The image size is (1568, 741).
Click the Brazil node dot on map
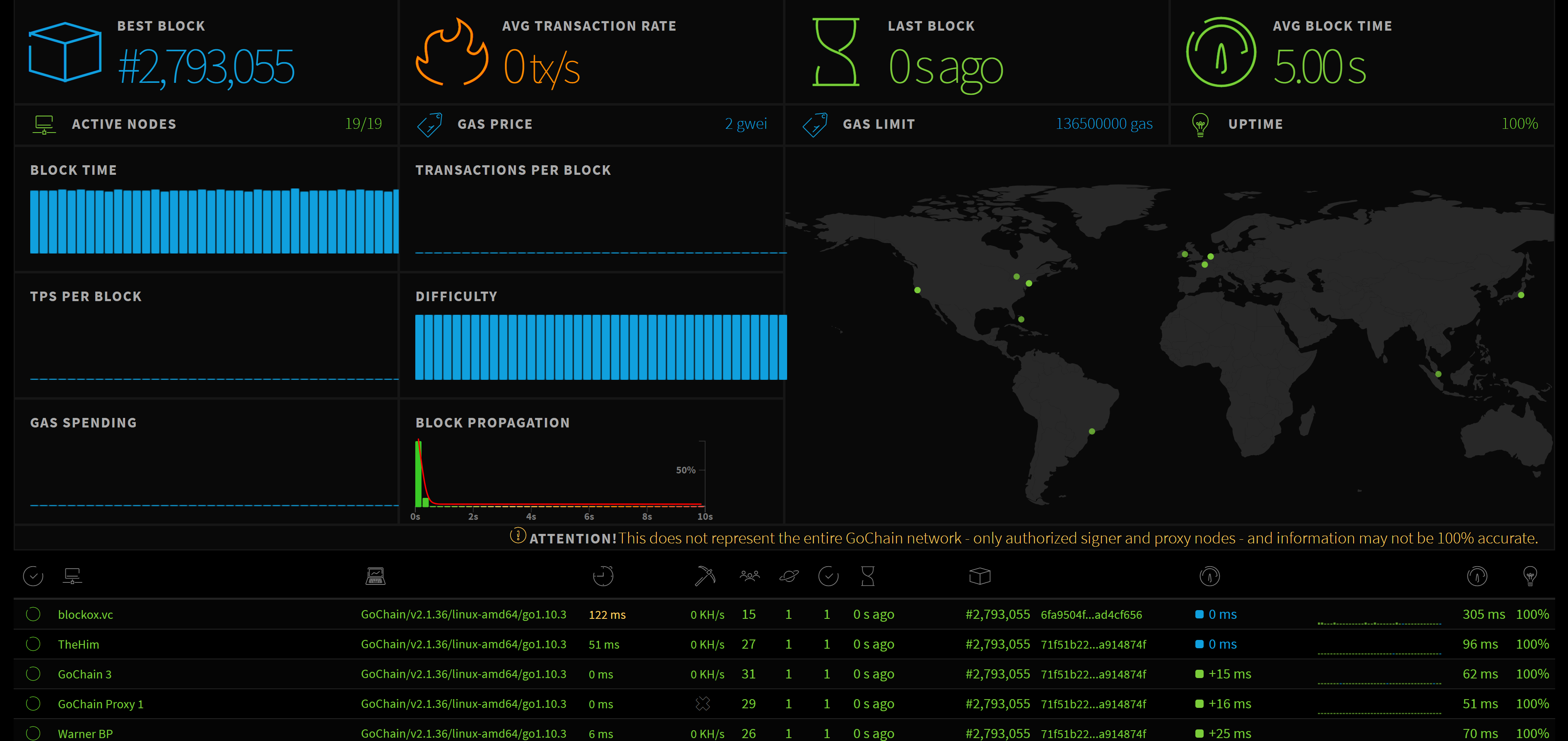coord(1092,432)
